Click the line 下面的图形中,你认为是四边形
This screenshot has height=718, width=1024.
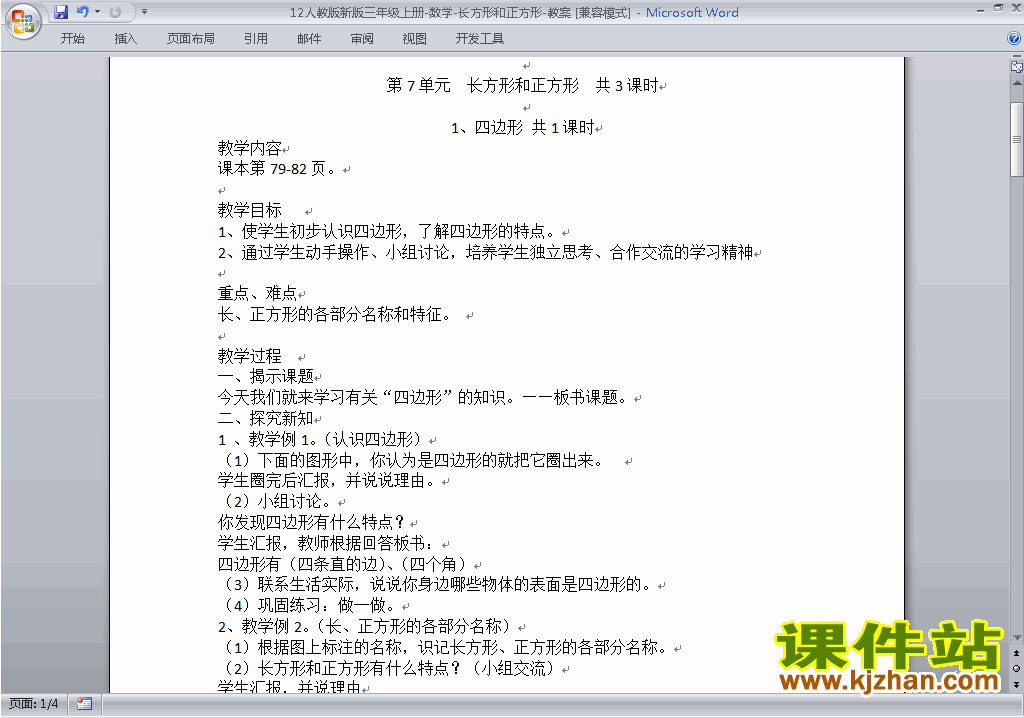[x=412, y=460]
